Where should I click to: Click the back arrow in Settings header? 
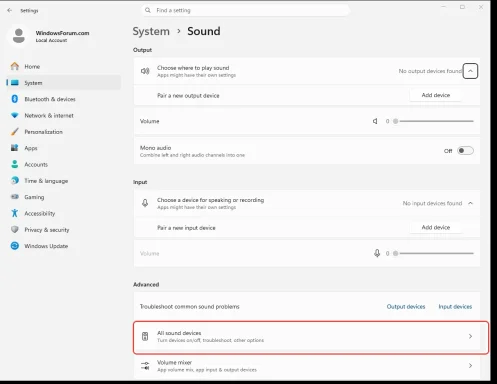pyautogui.click(x=9, y=10)
